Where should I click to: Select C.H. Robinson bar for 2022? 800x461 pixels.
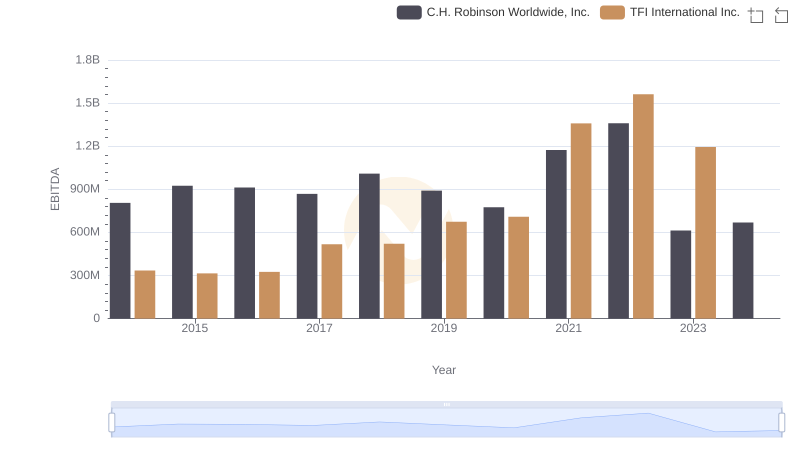[618, 220]
